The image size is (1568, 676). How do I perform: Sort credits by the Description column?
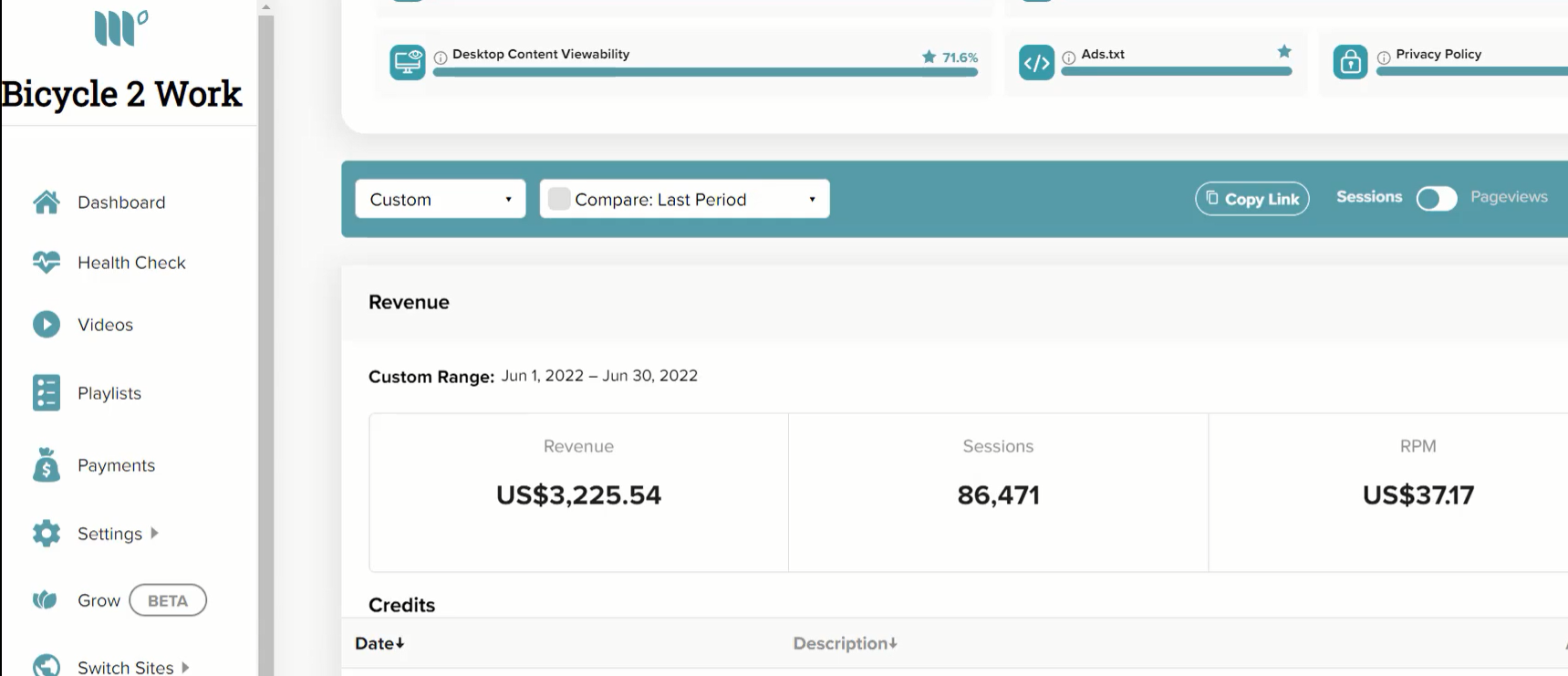(x=845, y=643)
